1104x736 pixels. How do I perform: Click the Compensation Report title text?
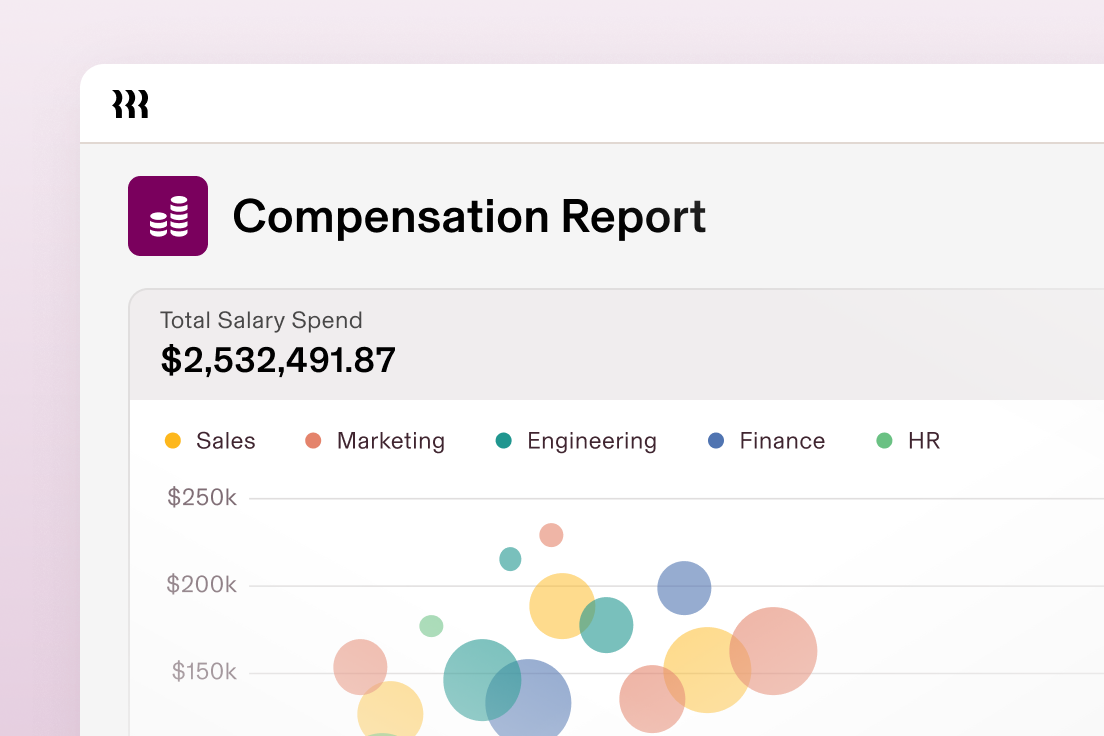click(469, 216)
